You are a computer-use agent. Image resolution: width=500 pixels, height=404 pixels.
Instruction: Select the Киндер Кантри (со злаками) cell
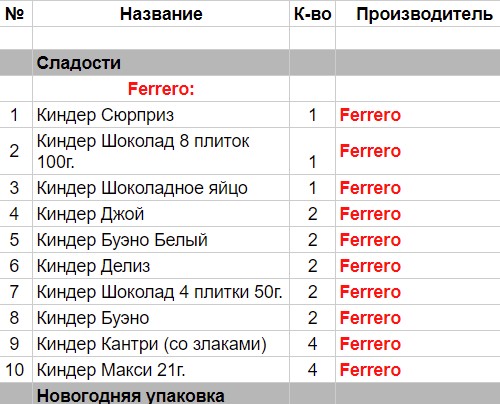(x=161, y=343)
